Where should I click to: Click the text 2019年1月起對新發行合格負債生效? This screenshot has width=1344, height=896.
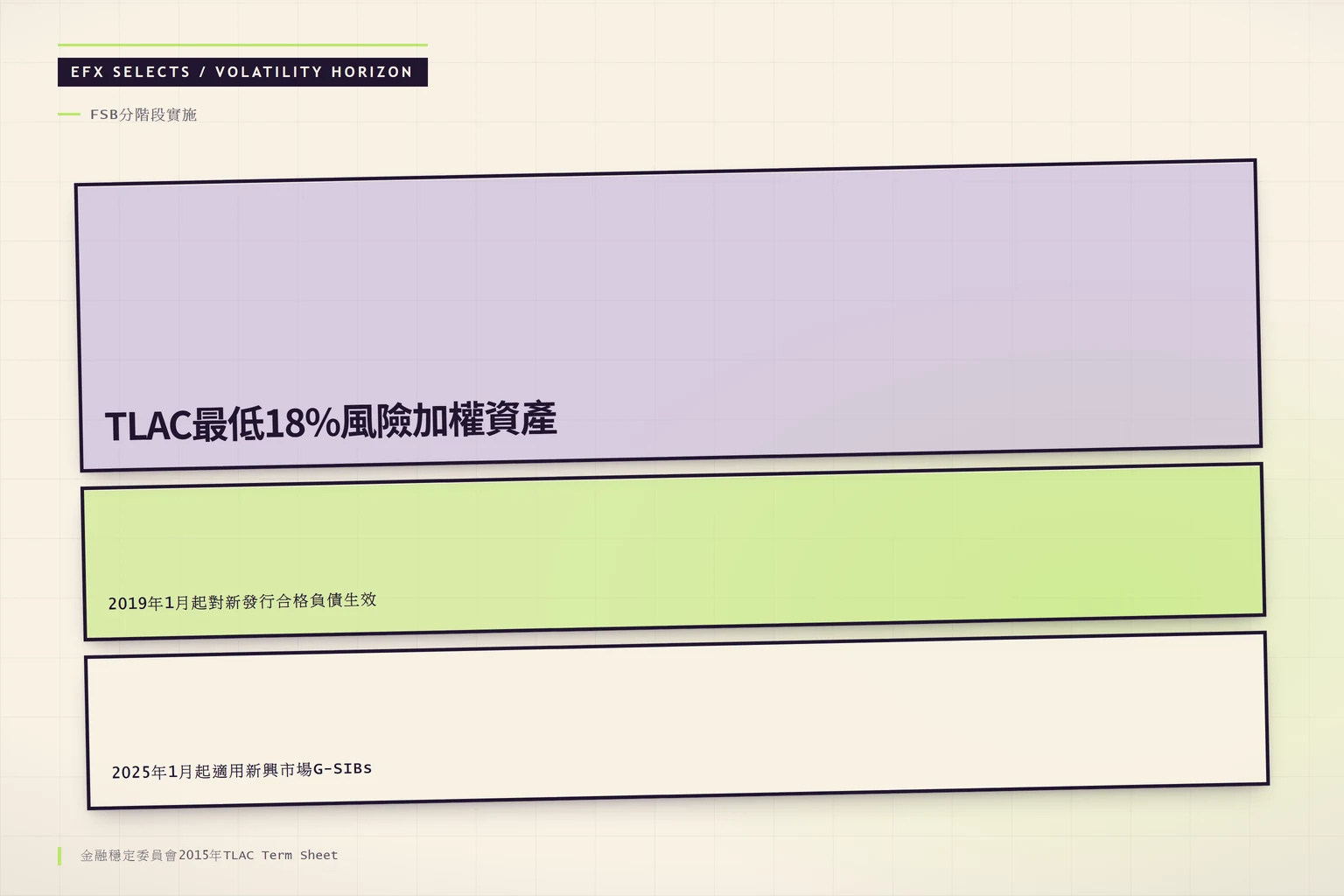click(x=242, y=601)
